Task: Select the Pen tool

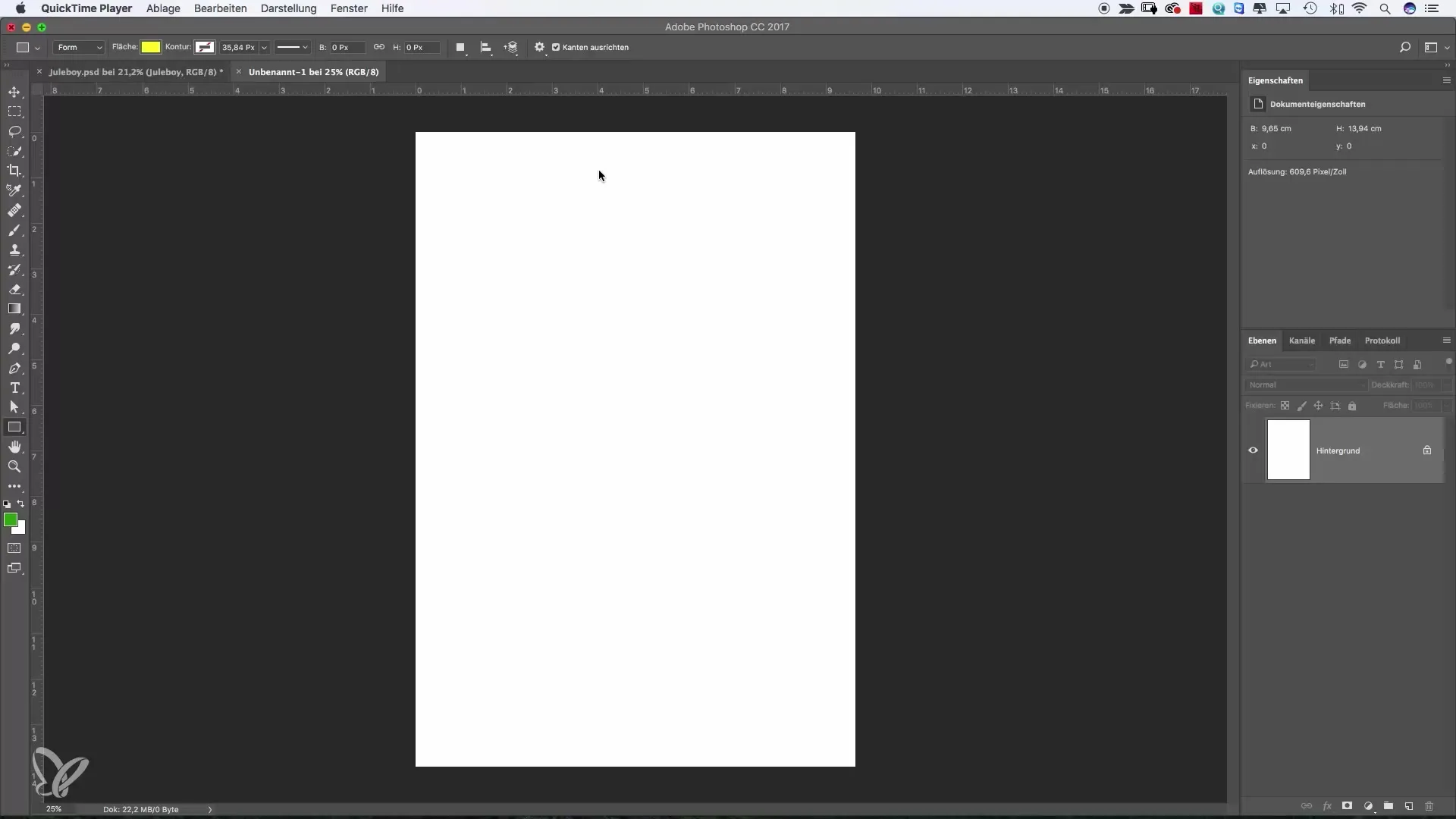Action: pos(14,368)
